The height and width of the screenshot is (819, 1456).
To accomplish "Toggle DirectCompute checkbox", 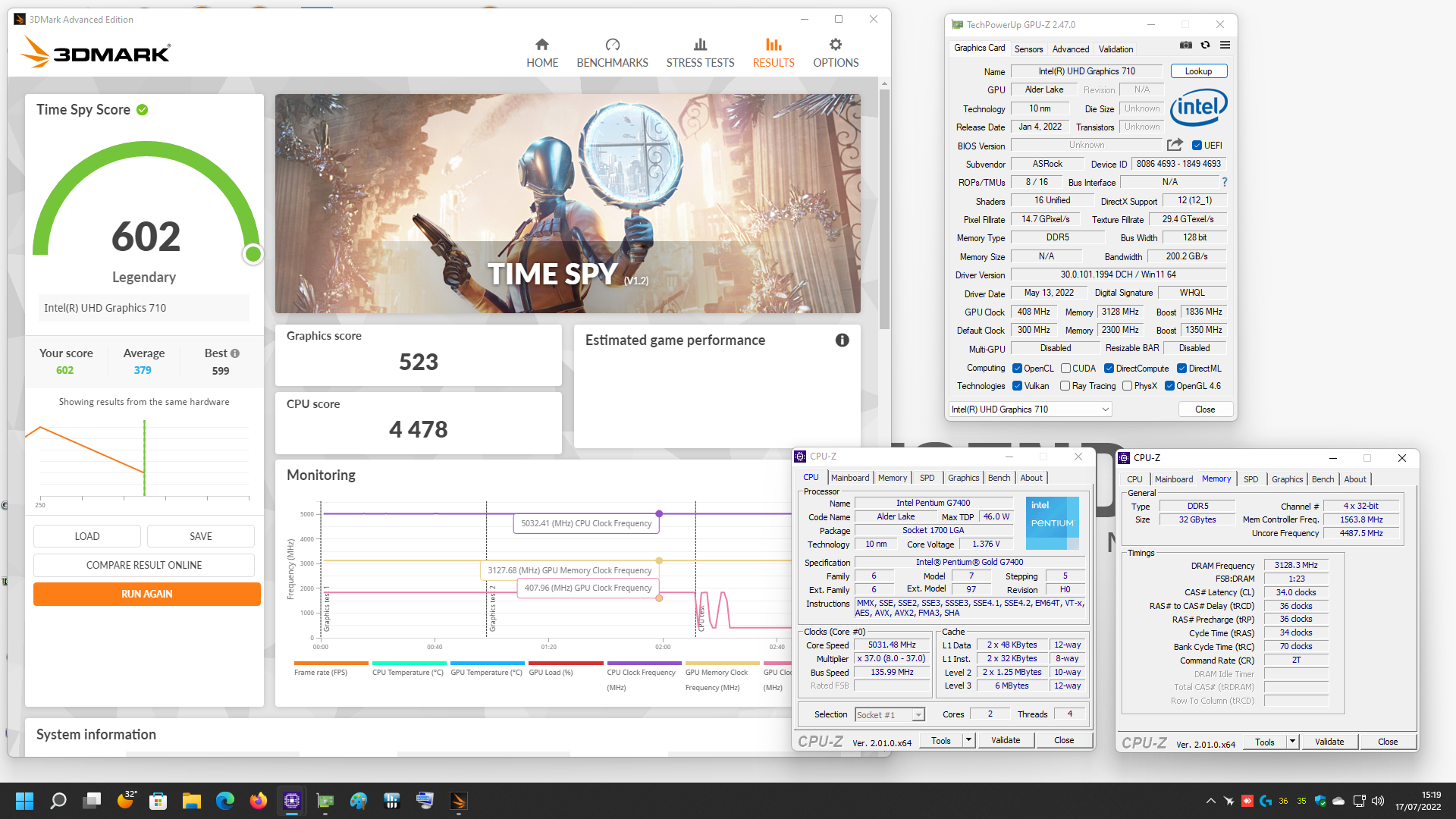I will [1109, 369].
